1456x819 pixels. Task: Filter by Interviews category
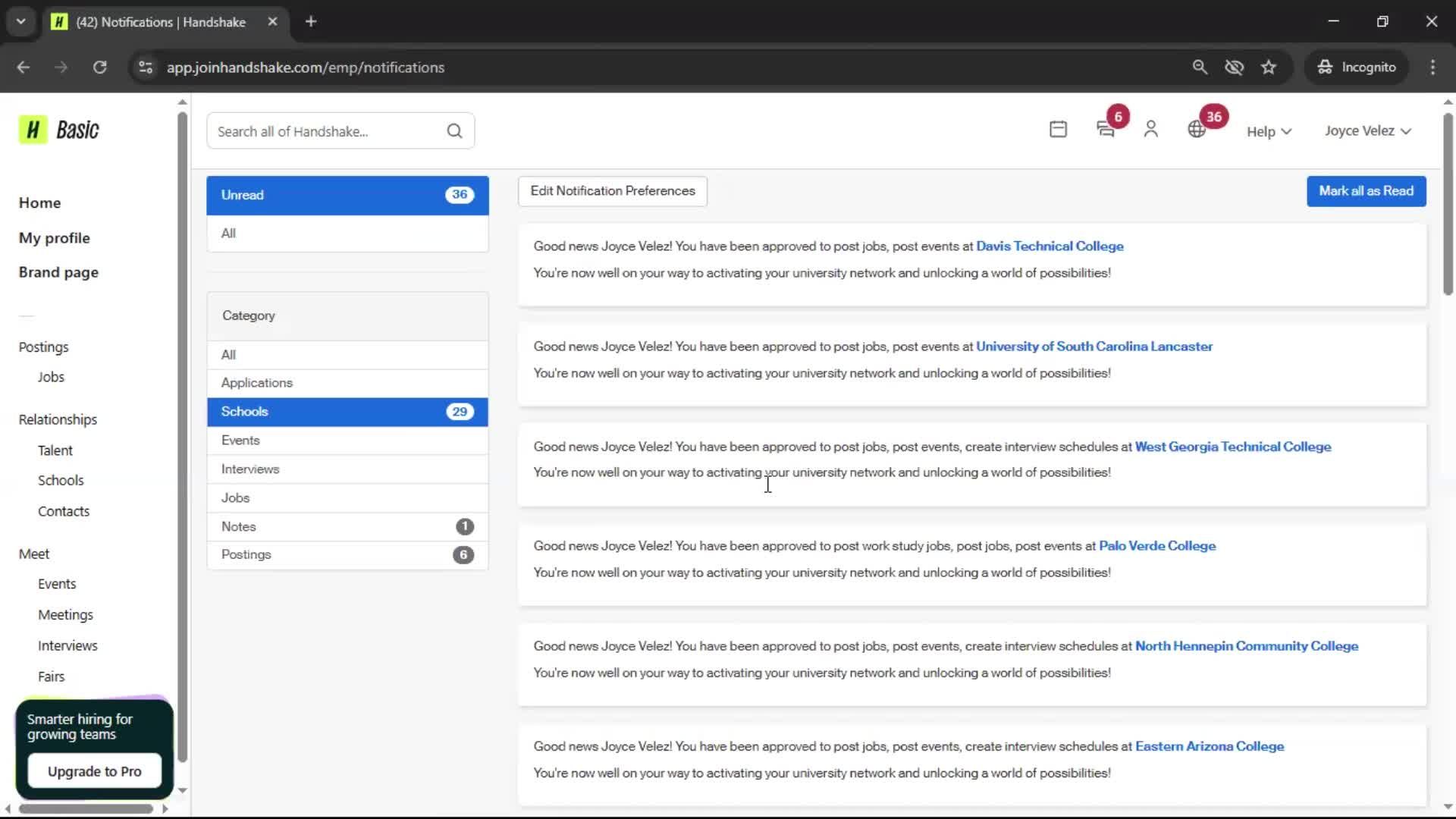click(x=347, y=469)
